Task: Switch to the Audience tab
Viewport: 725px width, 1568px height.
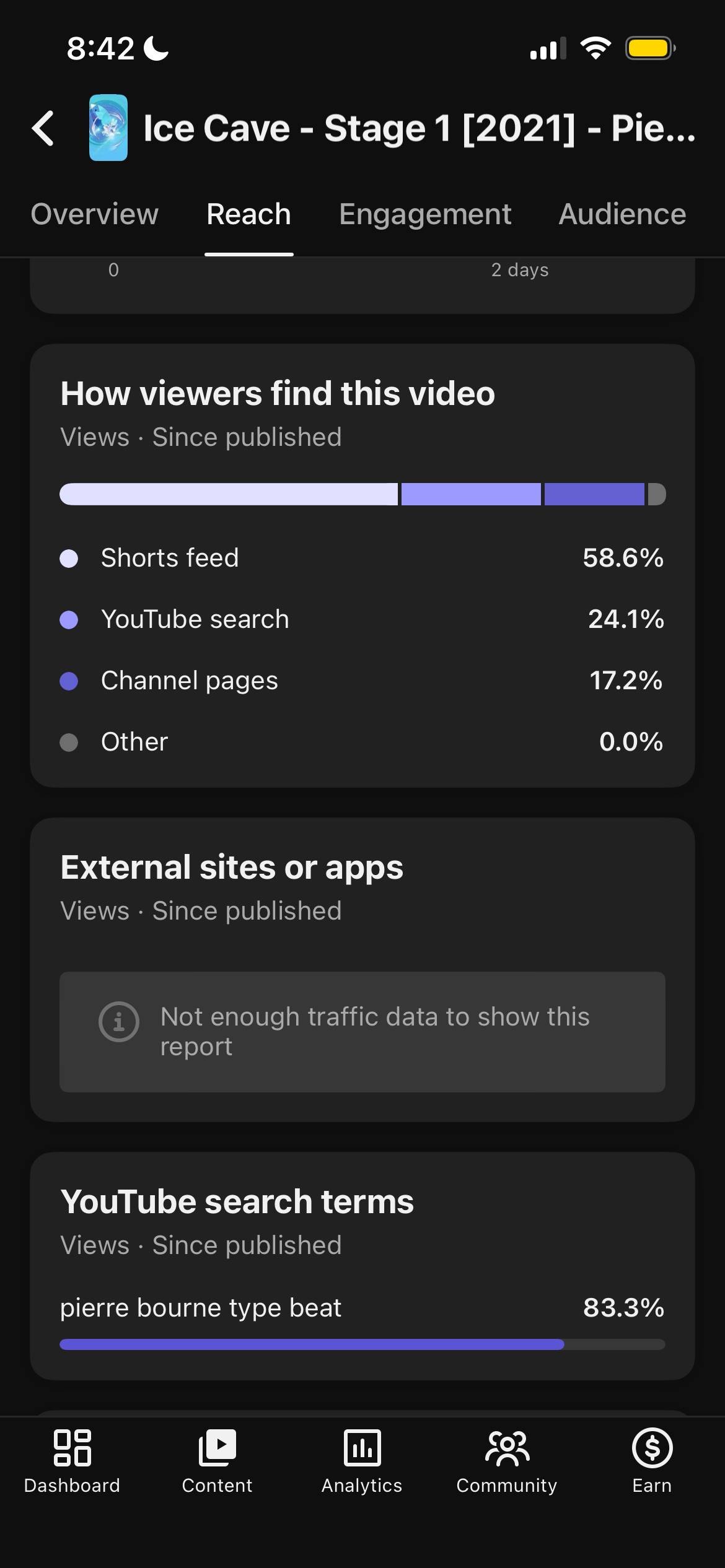Action: tap(622, 214)
